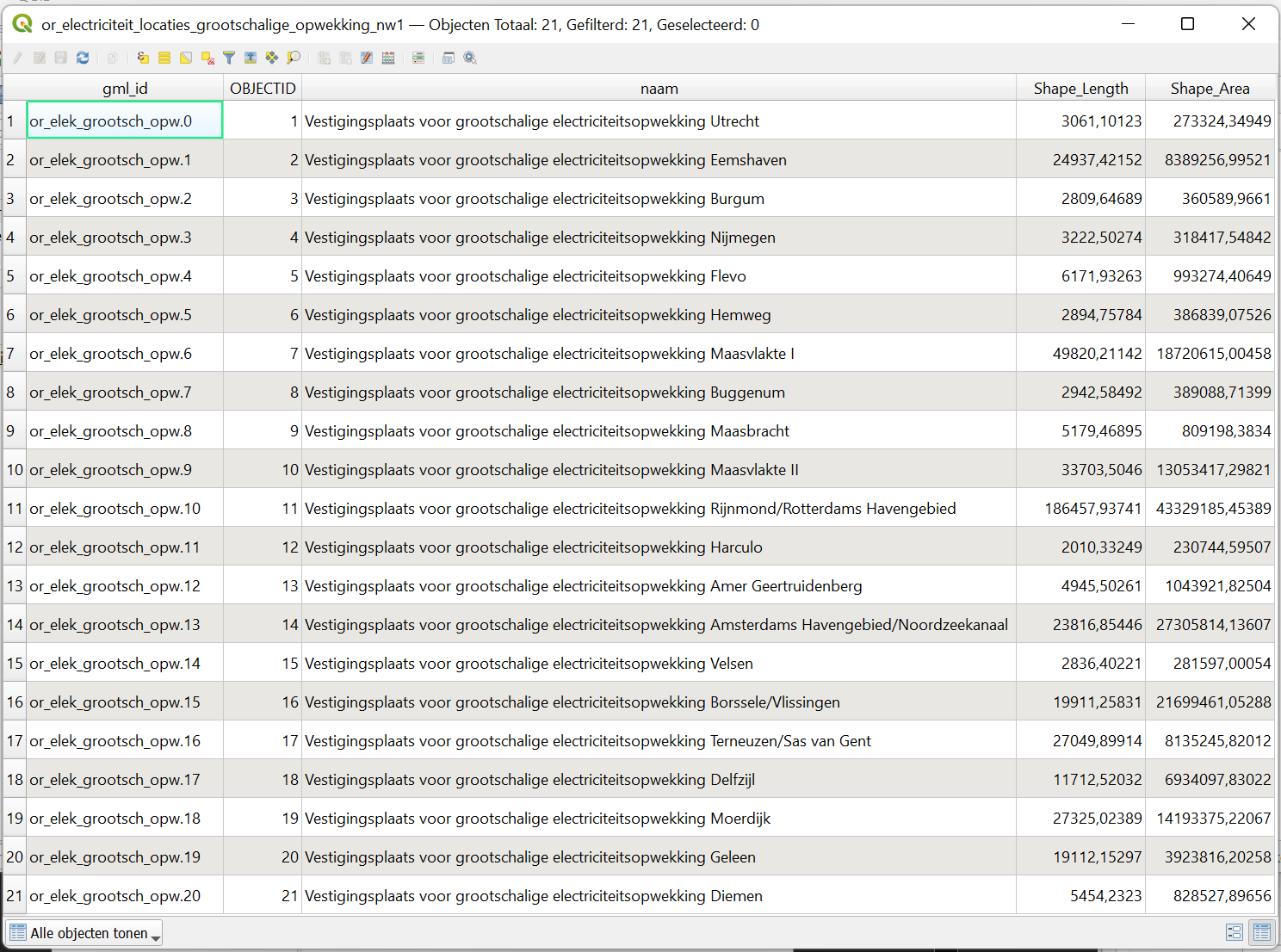Click Shape_Area value 8389256,99521
The height and width of the screenshot is (952, 1281).
click(1210, 159)
